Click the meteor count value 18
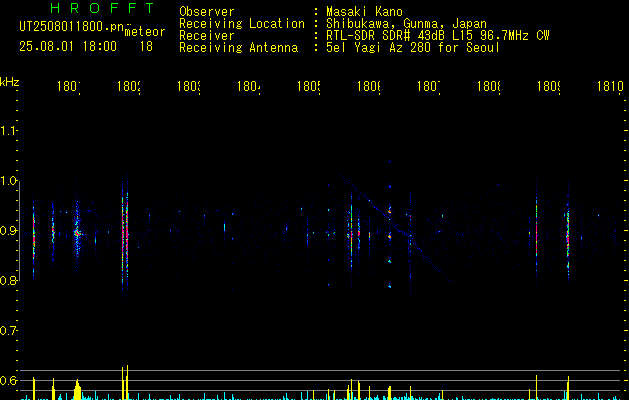629x400 pixels. tap(146, 47)
